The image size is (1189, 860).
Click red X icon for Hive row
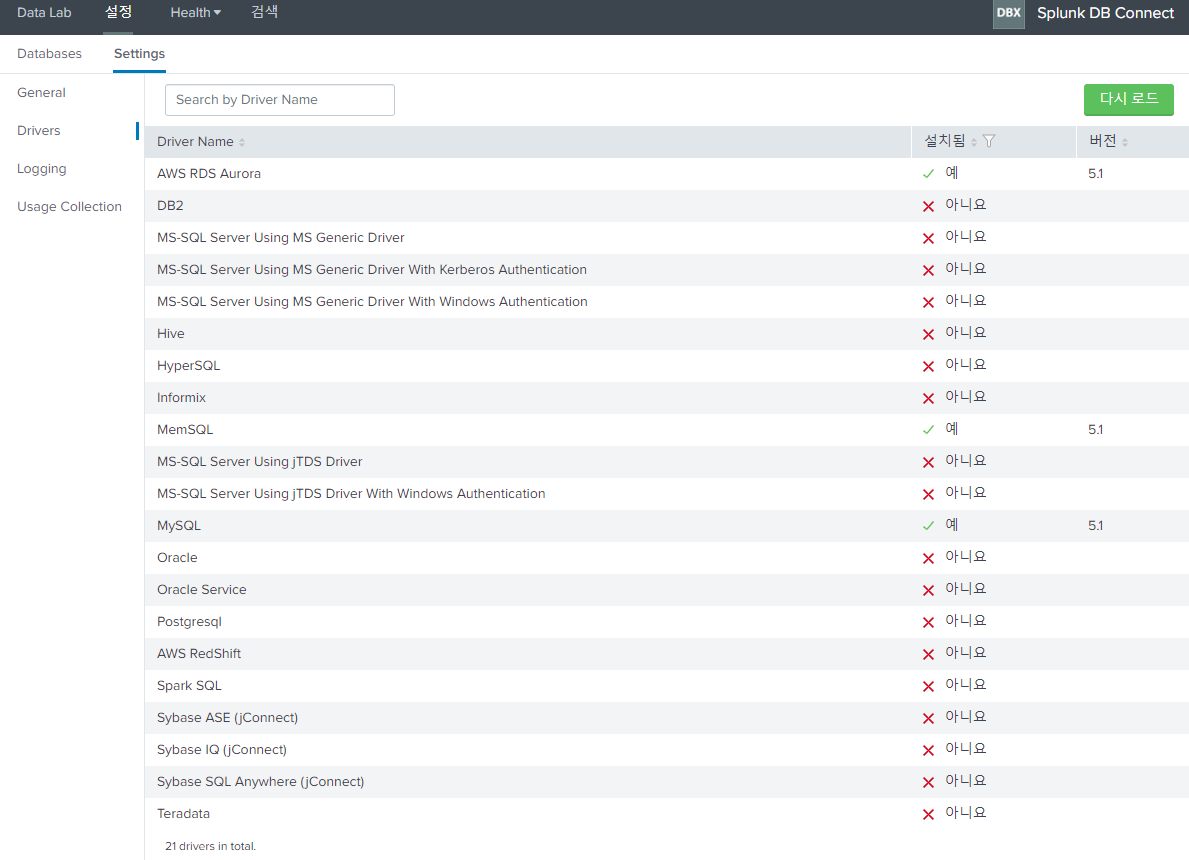[928, 334]
